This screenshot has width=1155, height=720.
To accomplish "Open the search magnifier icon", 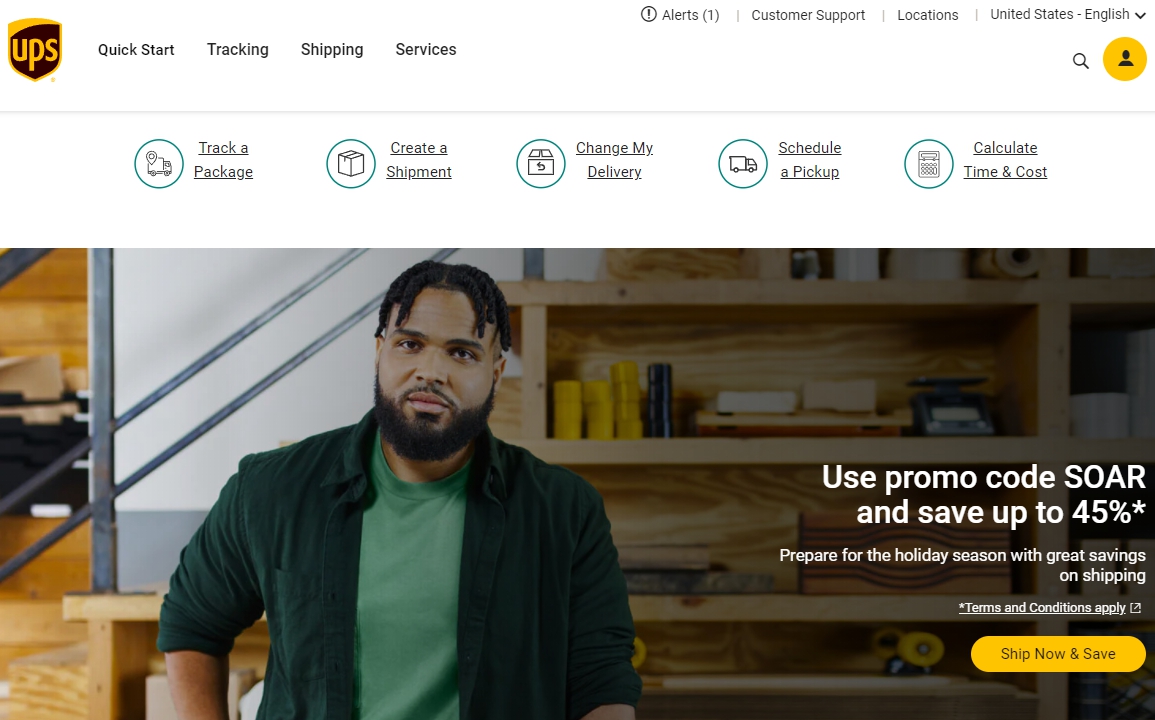I will click(x=1080, y=60).
